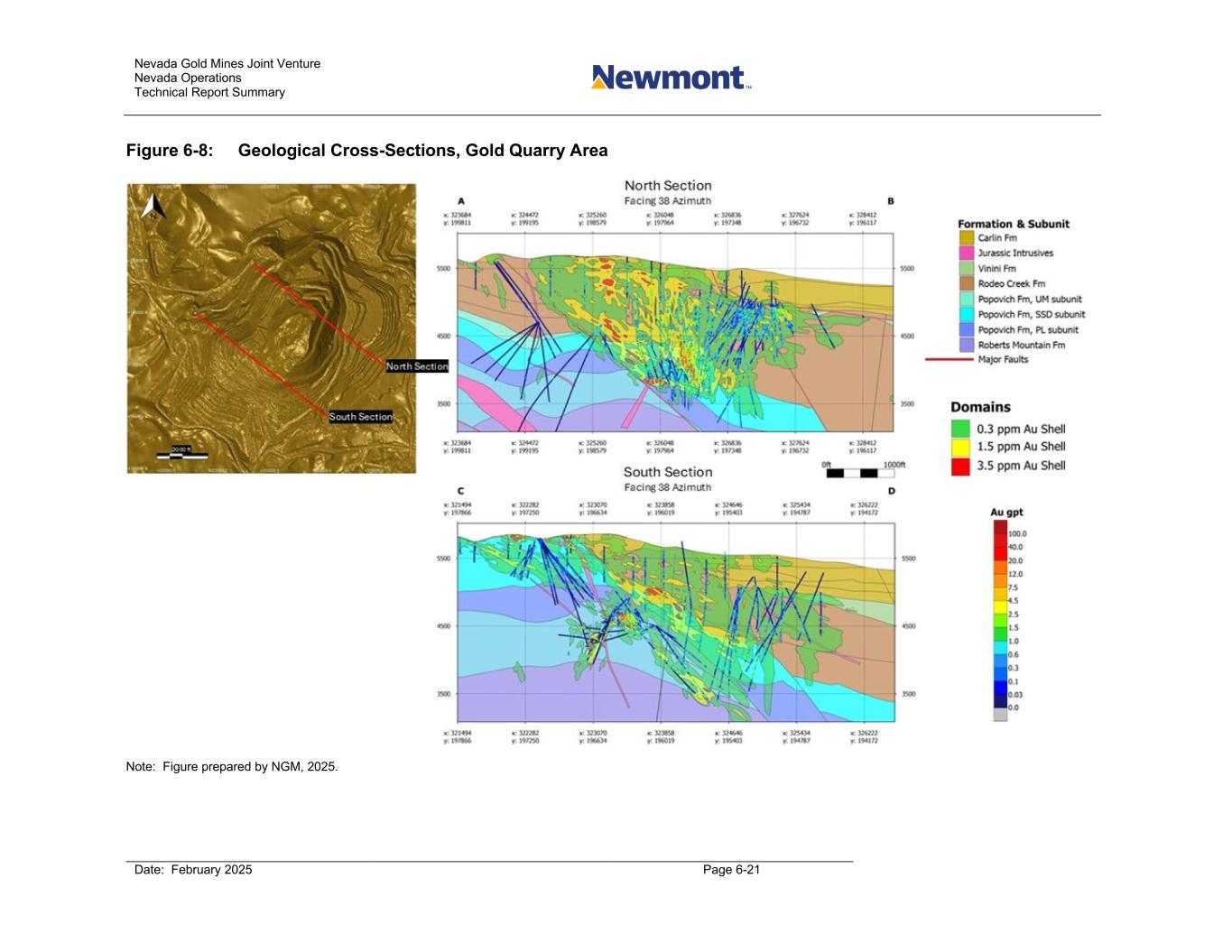
Task: Click the North Section cross-section title
Action: (x=668, y=186)
